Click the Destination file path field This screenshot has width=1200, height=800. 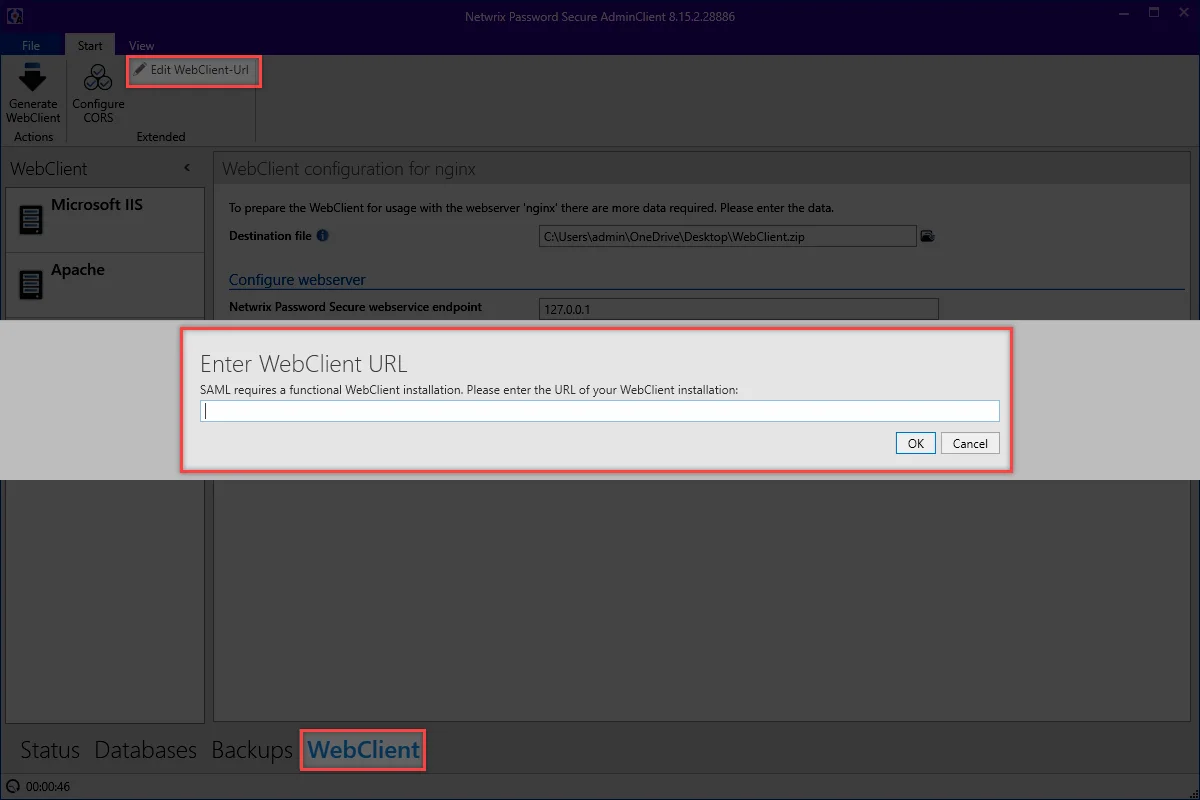[727, 236]
